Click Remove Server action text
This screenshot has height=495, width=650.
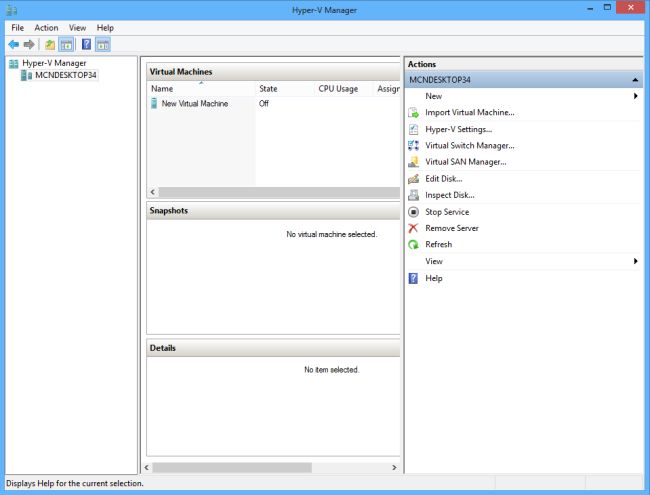(451, 228)
